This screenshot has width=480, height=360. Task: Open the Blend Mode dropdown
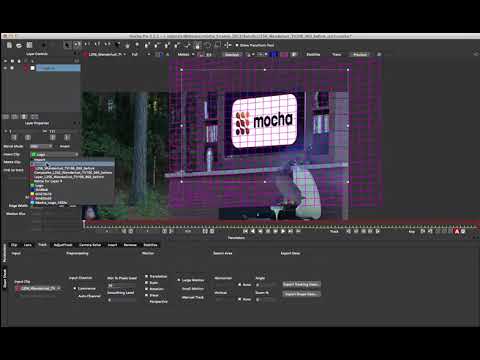41,146
